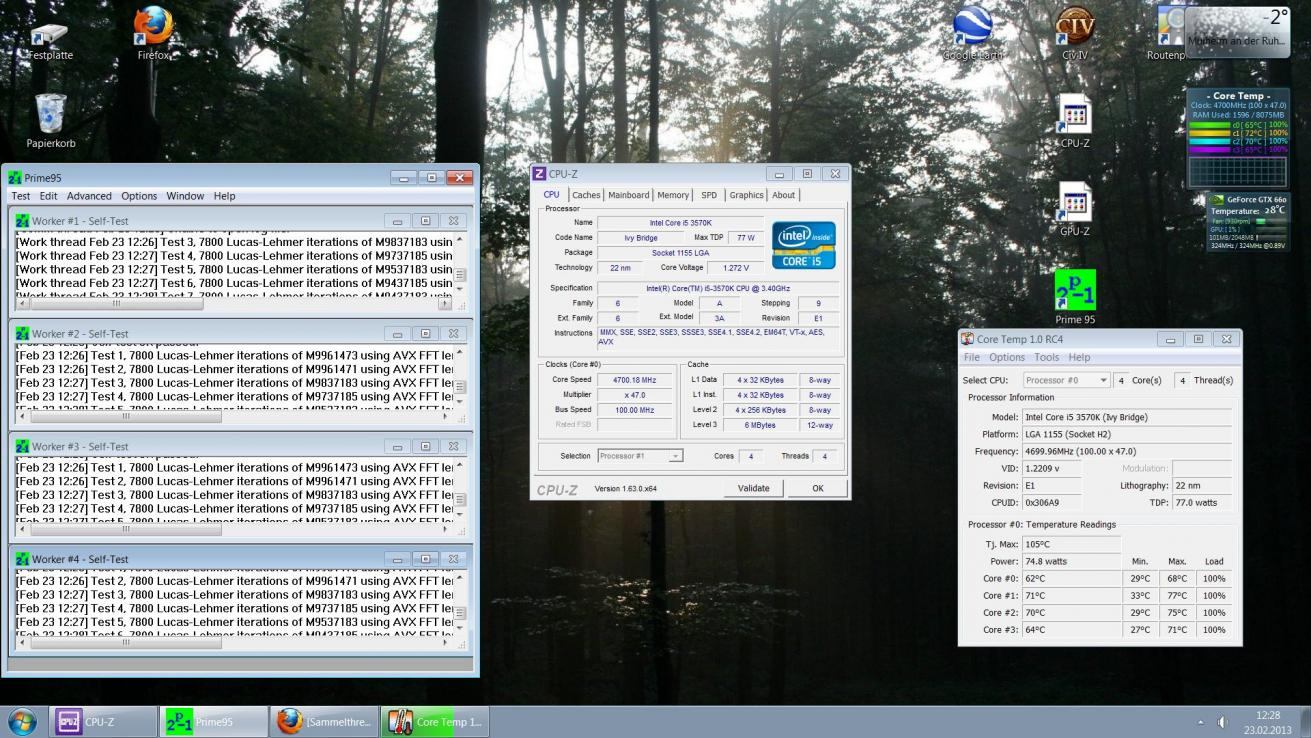Viewport: 1311px width, 738px height.
Task: Open the Festplatte desktop shortcut
Action: (50, 38)
